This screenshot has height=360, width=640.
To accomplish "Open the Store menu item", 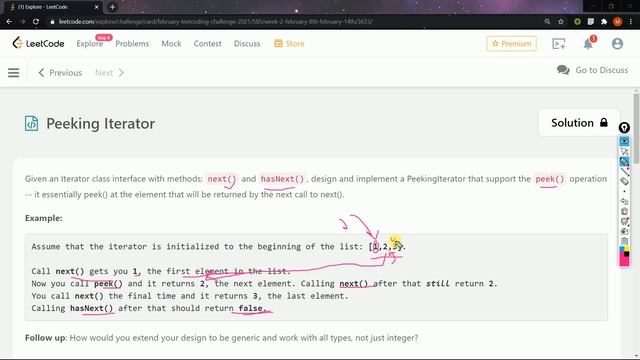I will [x=289, y=44].
